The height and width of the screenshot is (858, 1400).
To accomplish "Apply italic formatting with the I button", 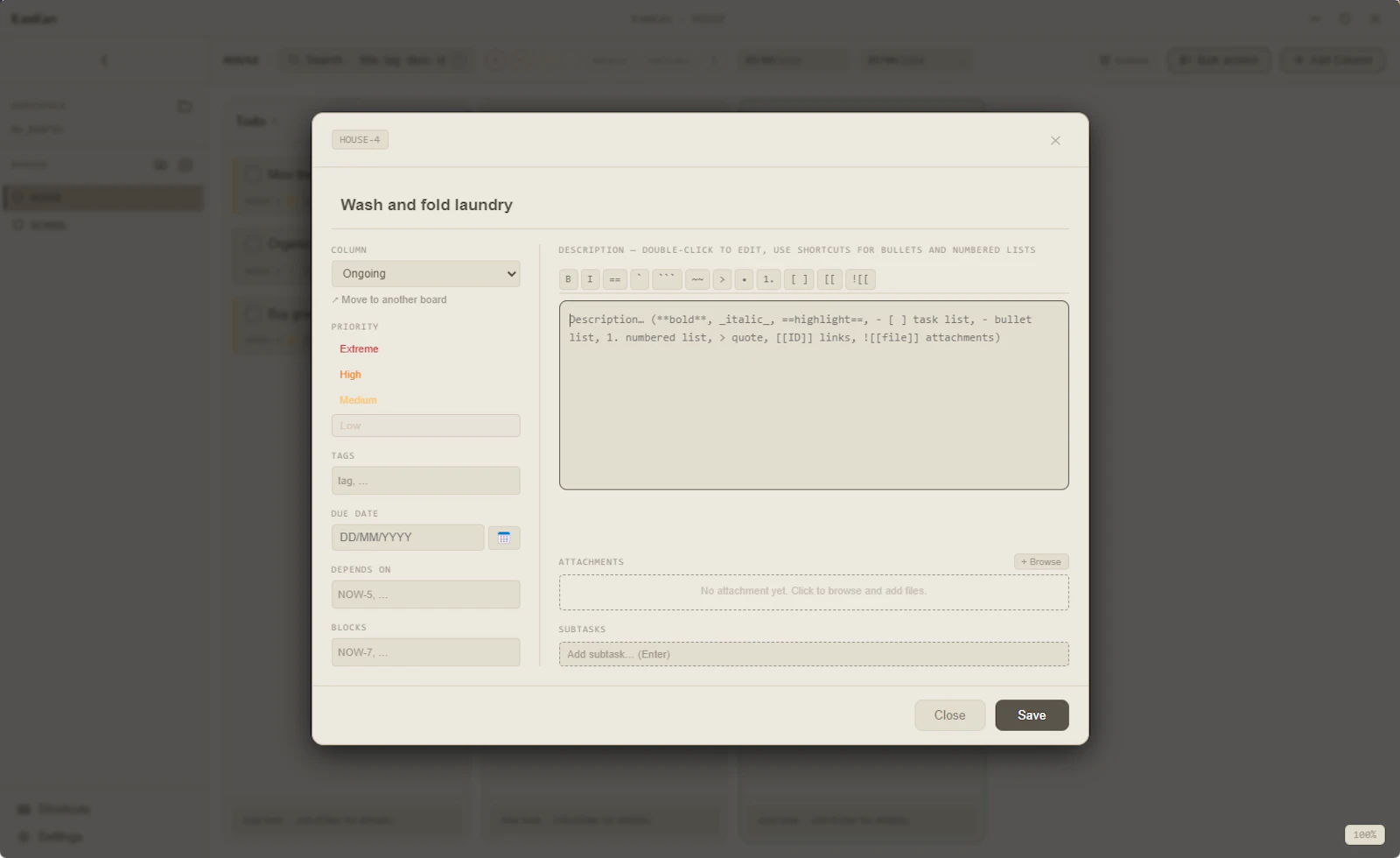I will coord(590,279).
